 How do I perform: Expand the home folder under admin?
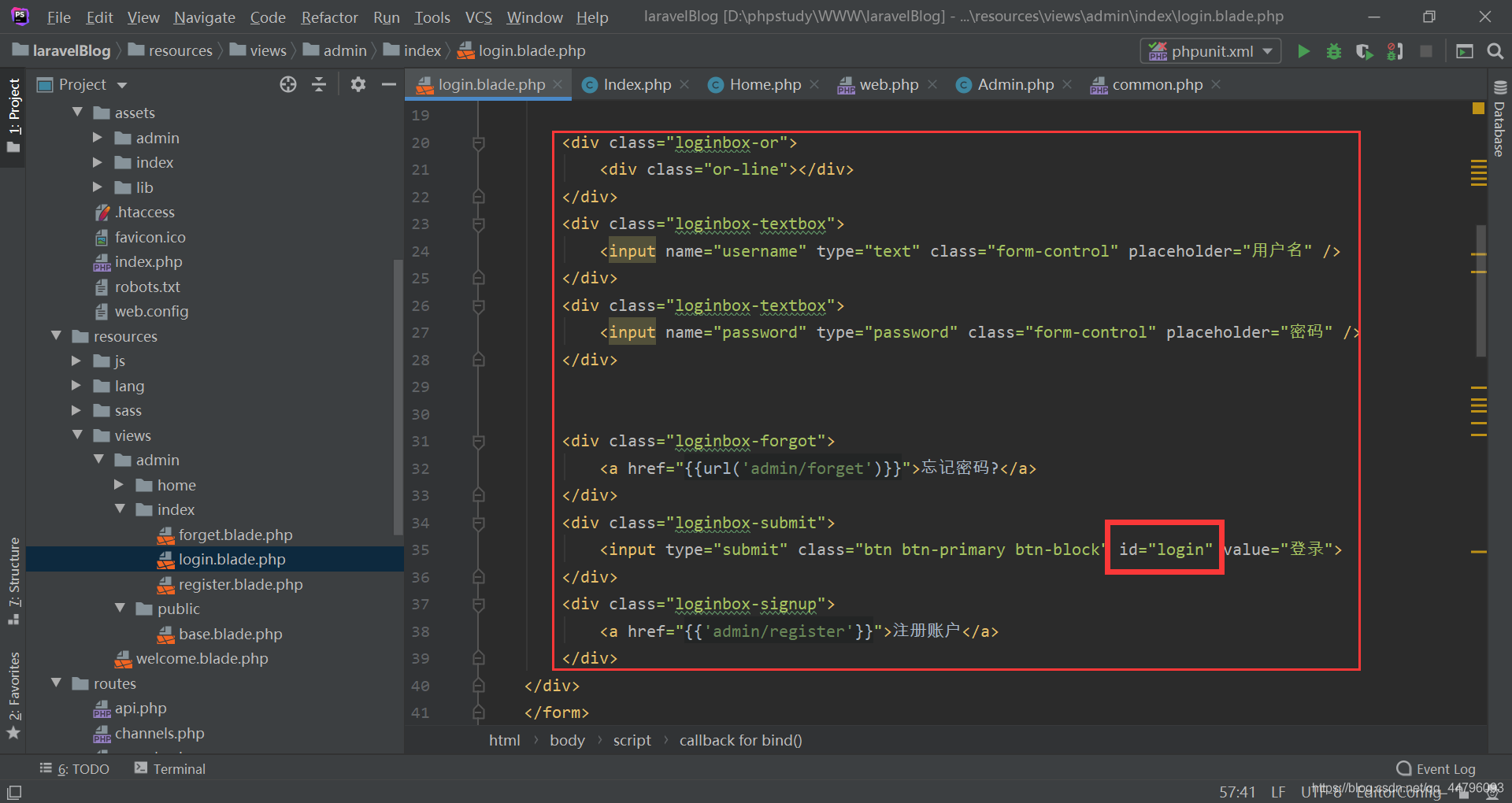click(119, 485)
